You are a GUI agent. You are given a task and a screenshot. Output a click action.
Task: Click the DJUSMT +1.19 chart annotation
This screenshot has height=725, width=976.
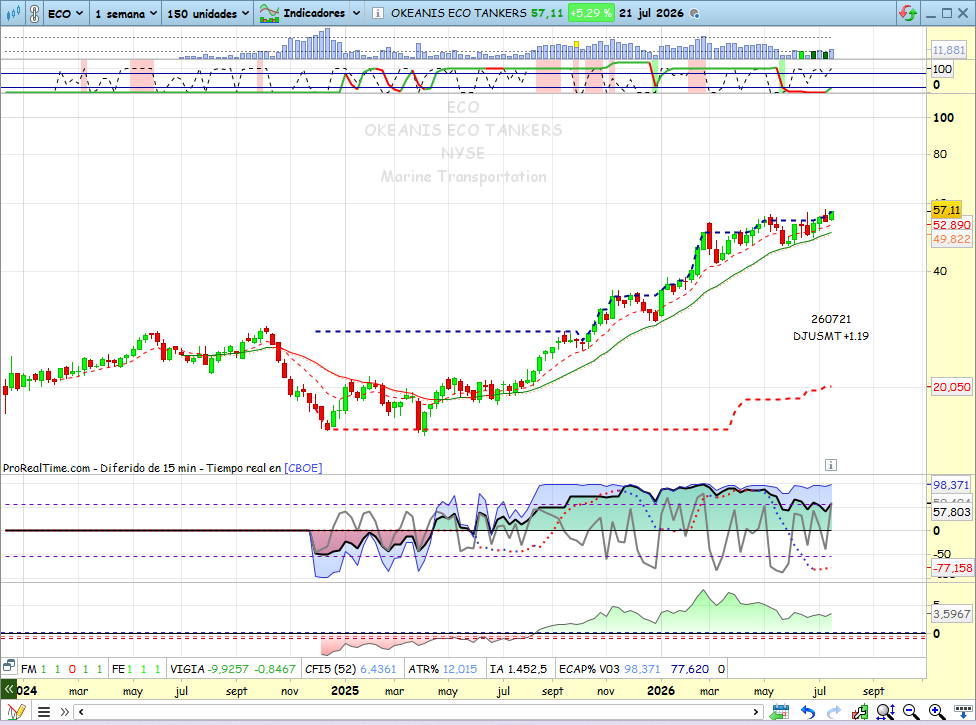(830, 336)
